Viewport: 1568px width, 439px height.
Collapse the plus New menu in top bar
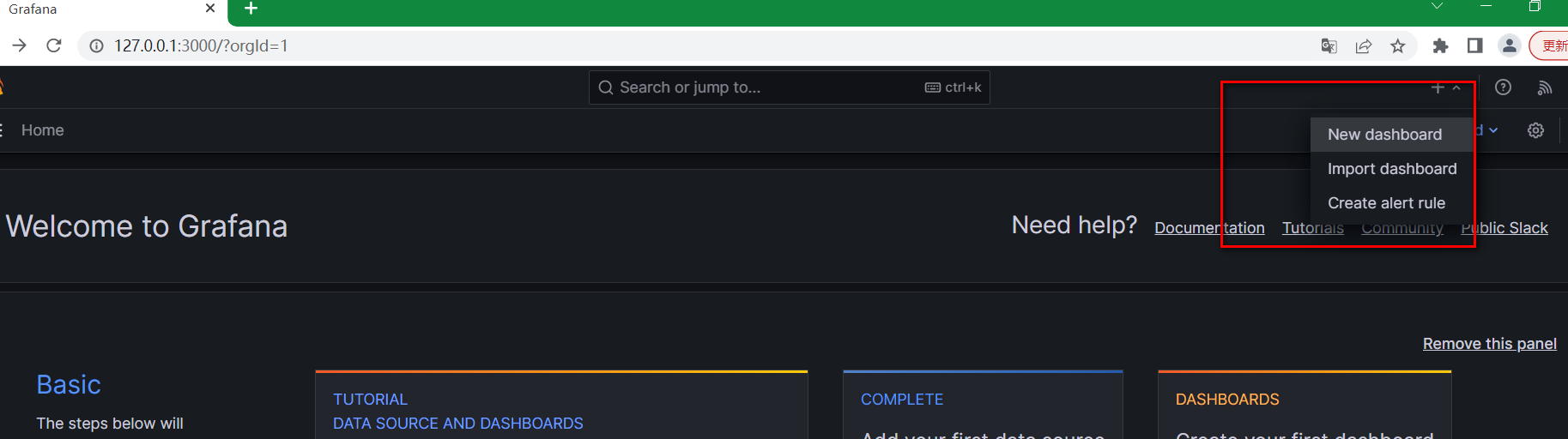(1446, 87)
